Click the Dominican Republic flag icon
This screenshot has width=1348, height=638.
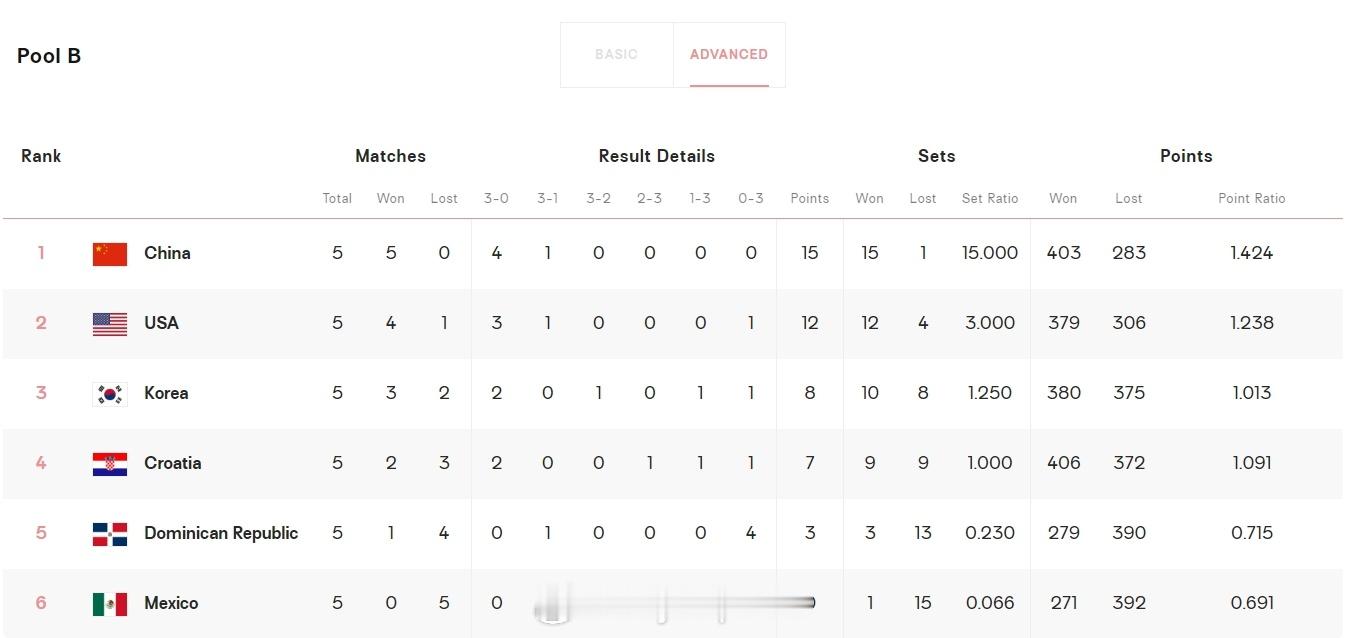(110, 534)
